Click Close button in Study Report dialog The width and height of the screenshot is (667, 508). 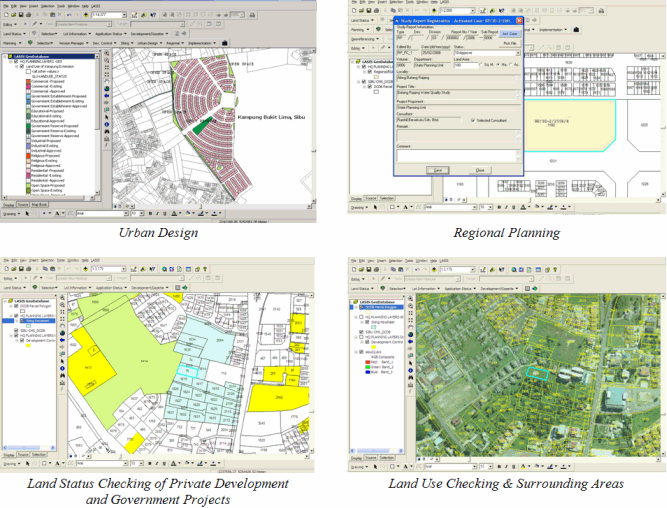(480, 170)
